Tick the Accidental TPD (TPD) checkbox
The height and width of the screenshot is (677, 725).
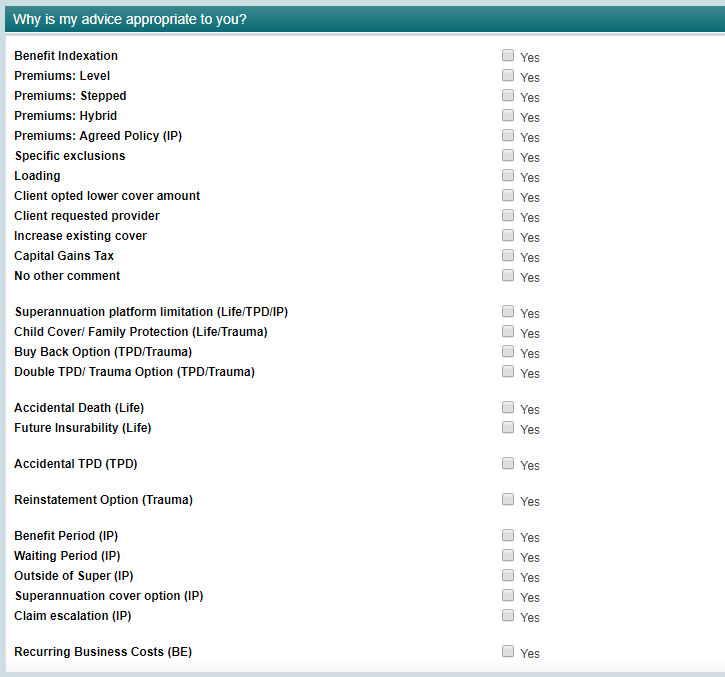[x=508, y=463]
